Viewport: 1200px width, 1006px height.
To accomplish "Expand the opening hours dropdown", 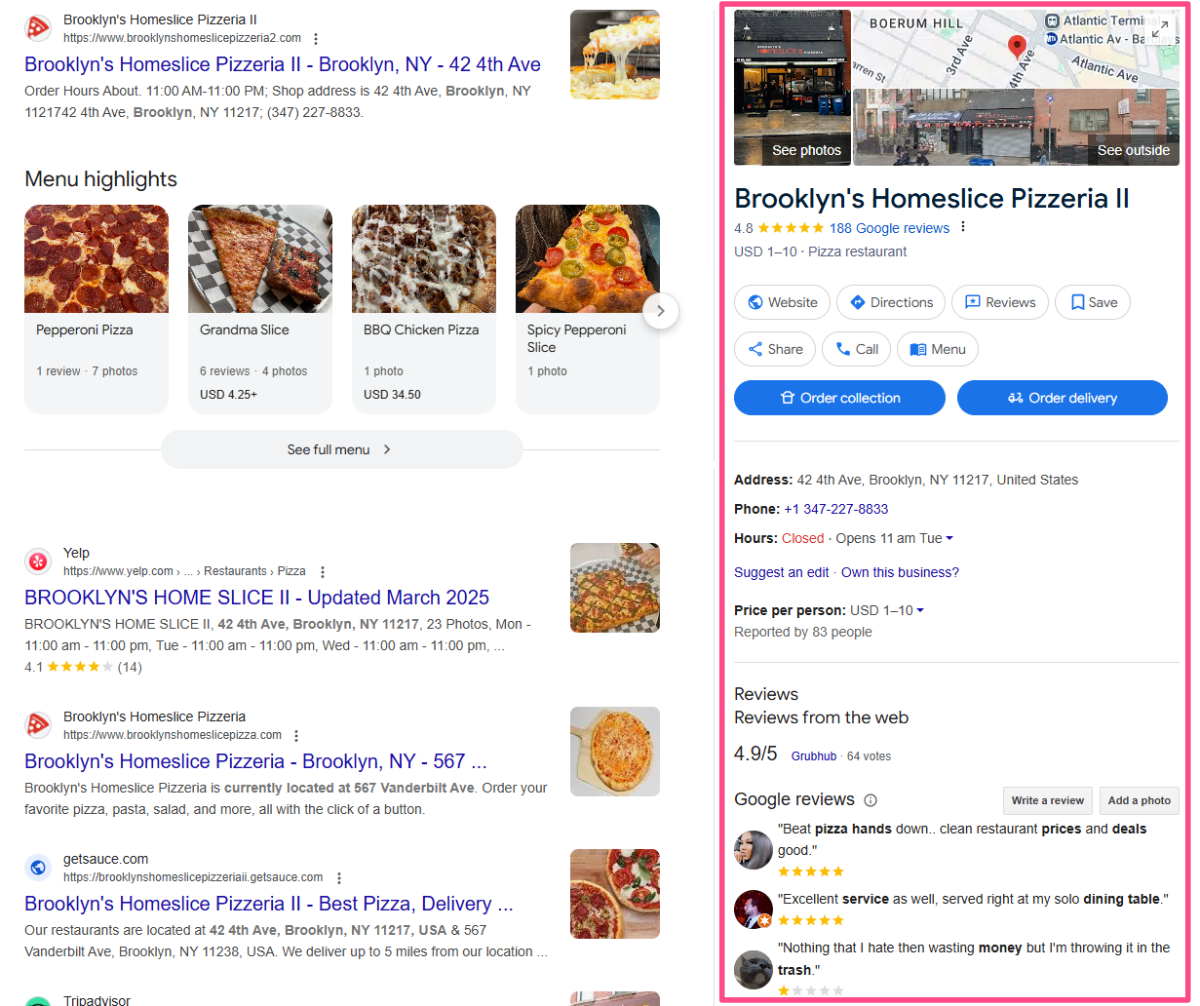I will click(949, 539).
